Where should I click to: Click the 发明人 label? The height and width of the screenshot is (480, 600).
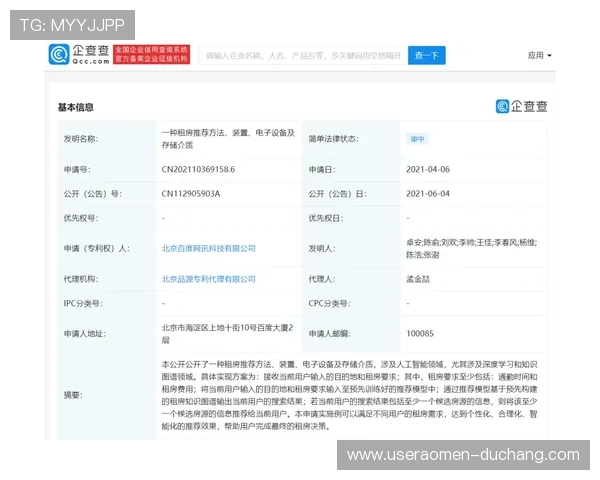pos(322,248)
